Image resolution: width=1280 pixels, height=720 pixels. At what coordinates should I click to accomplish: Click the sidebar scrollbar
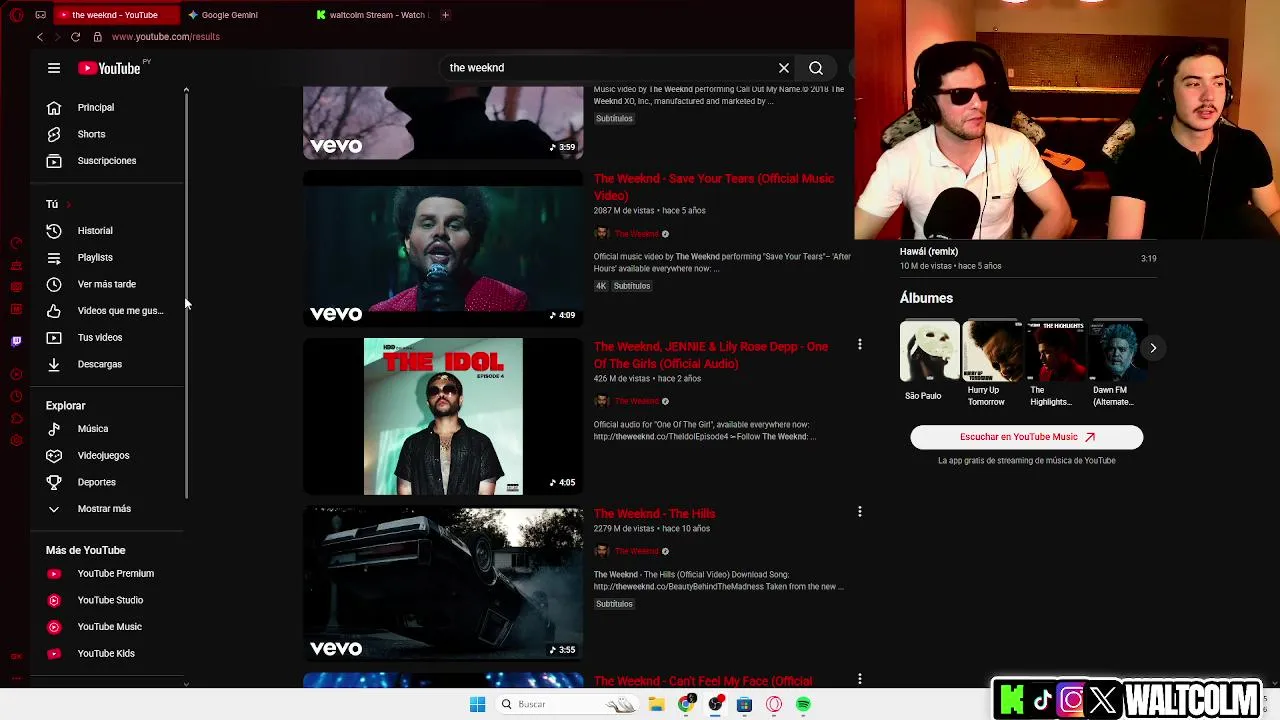186,297
